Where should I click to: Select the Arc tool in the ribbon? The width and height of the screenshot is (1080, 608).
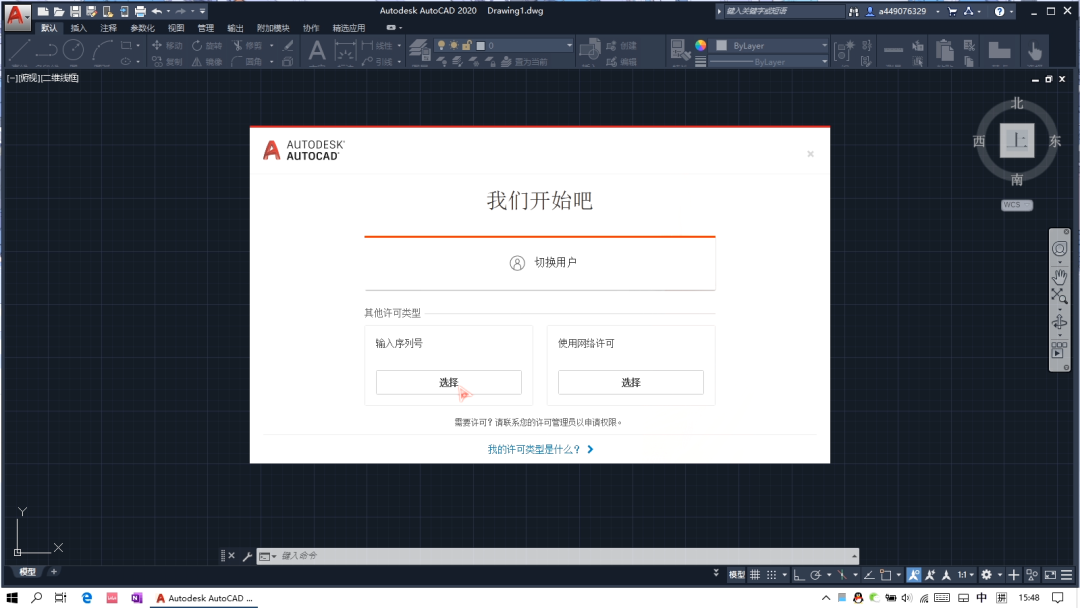click(103, 50)
